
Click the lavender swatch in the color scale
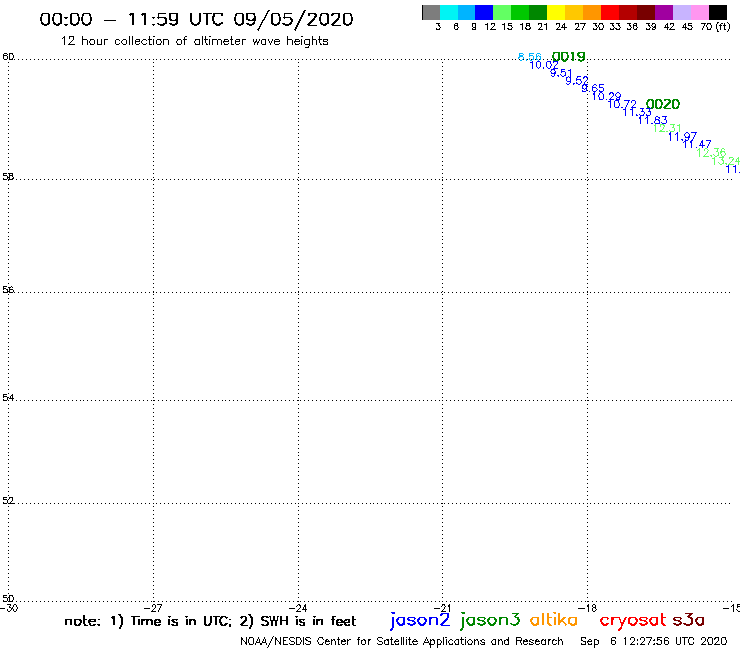(x=681, y=12)
